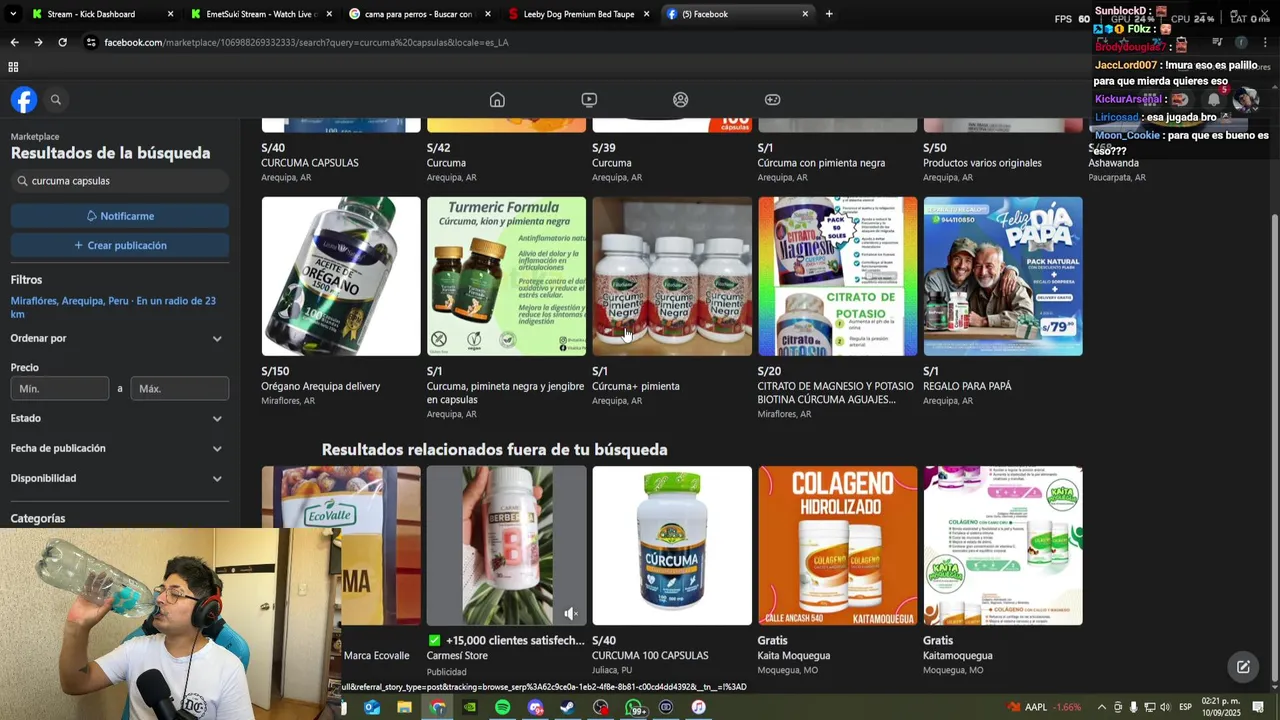This screenshot has height=720, width=1280.
Task: Switch to Leeby Dog Premium Bed tab
Action: coord(577,14)
